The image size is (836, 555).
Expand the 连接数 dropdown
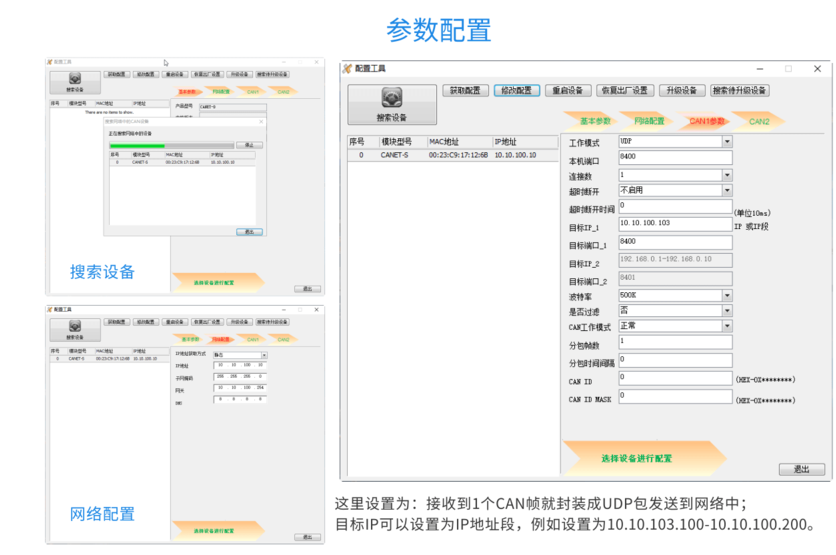727,175
